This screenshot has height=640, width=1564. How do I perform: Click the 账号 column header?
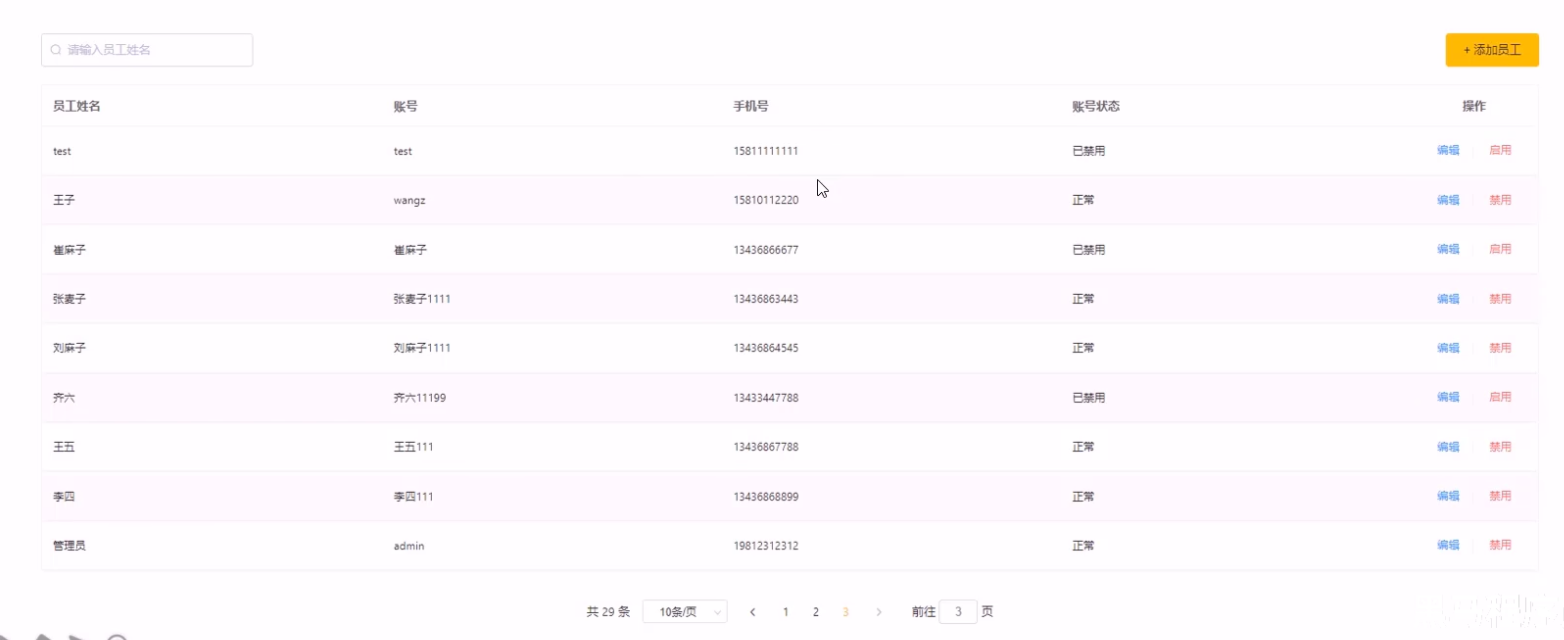pos(405,106)
